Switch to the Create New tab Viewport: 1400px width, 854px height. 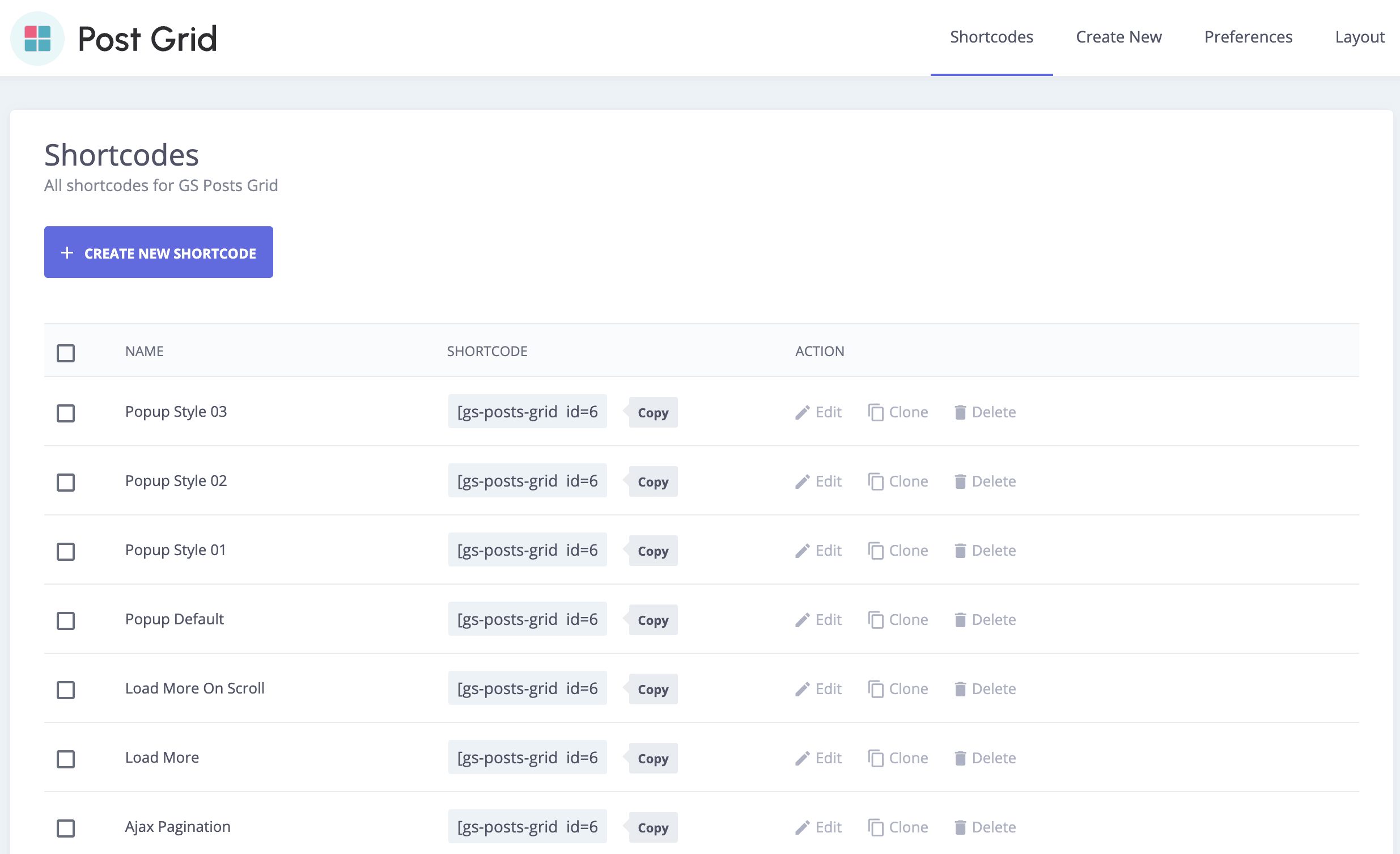pos(1119,37)
